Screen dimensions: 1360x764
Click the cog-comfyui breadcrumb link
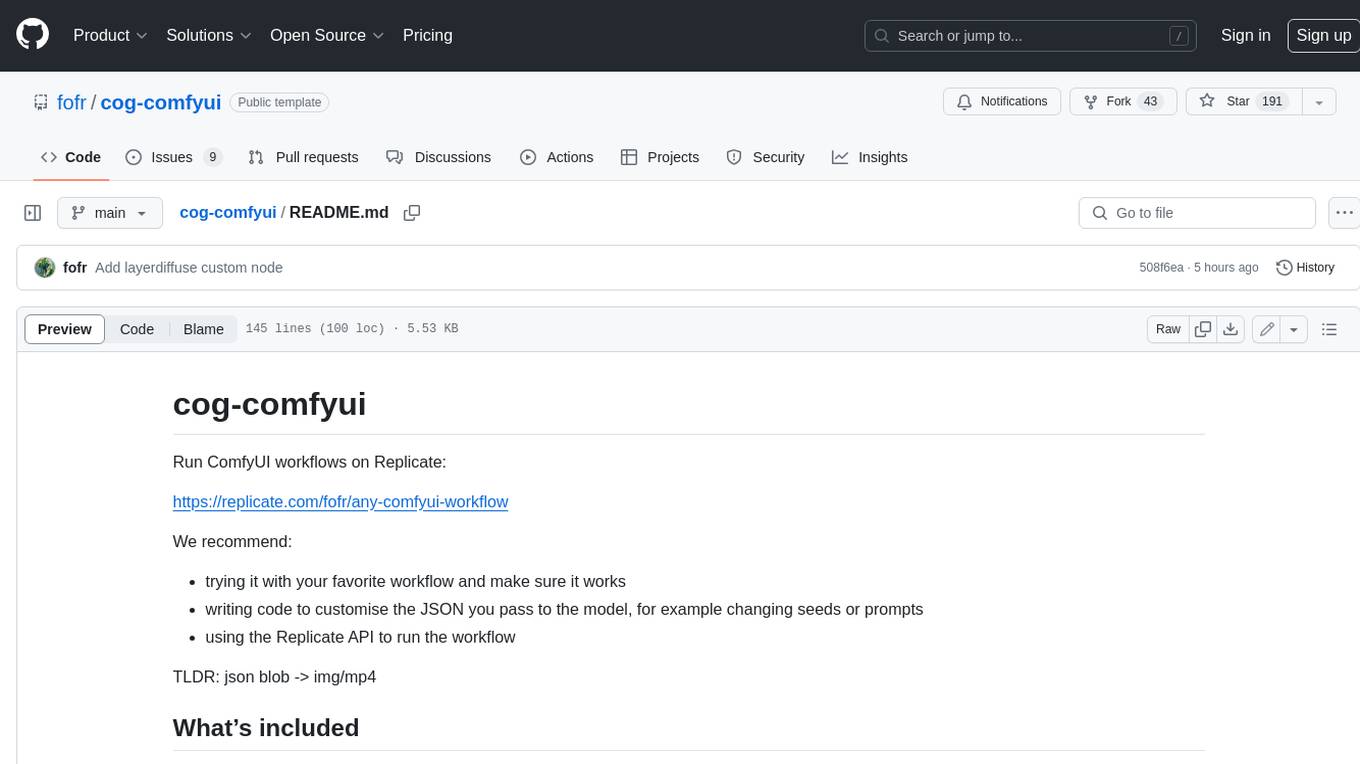coord(228,212)
